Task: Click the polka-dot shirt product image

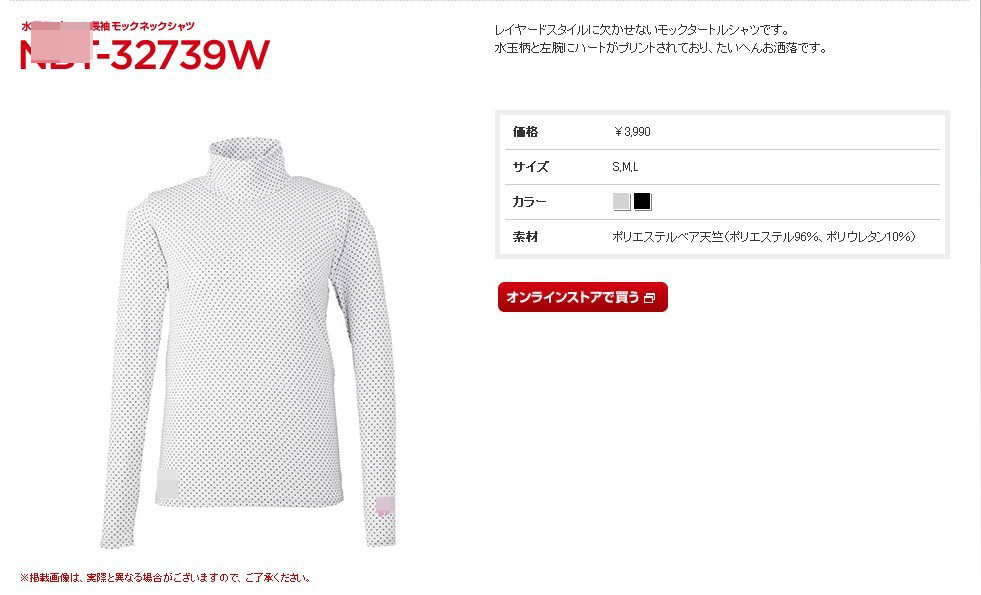Action: click(248, 343)
